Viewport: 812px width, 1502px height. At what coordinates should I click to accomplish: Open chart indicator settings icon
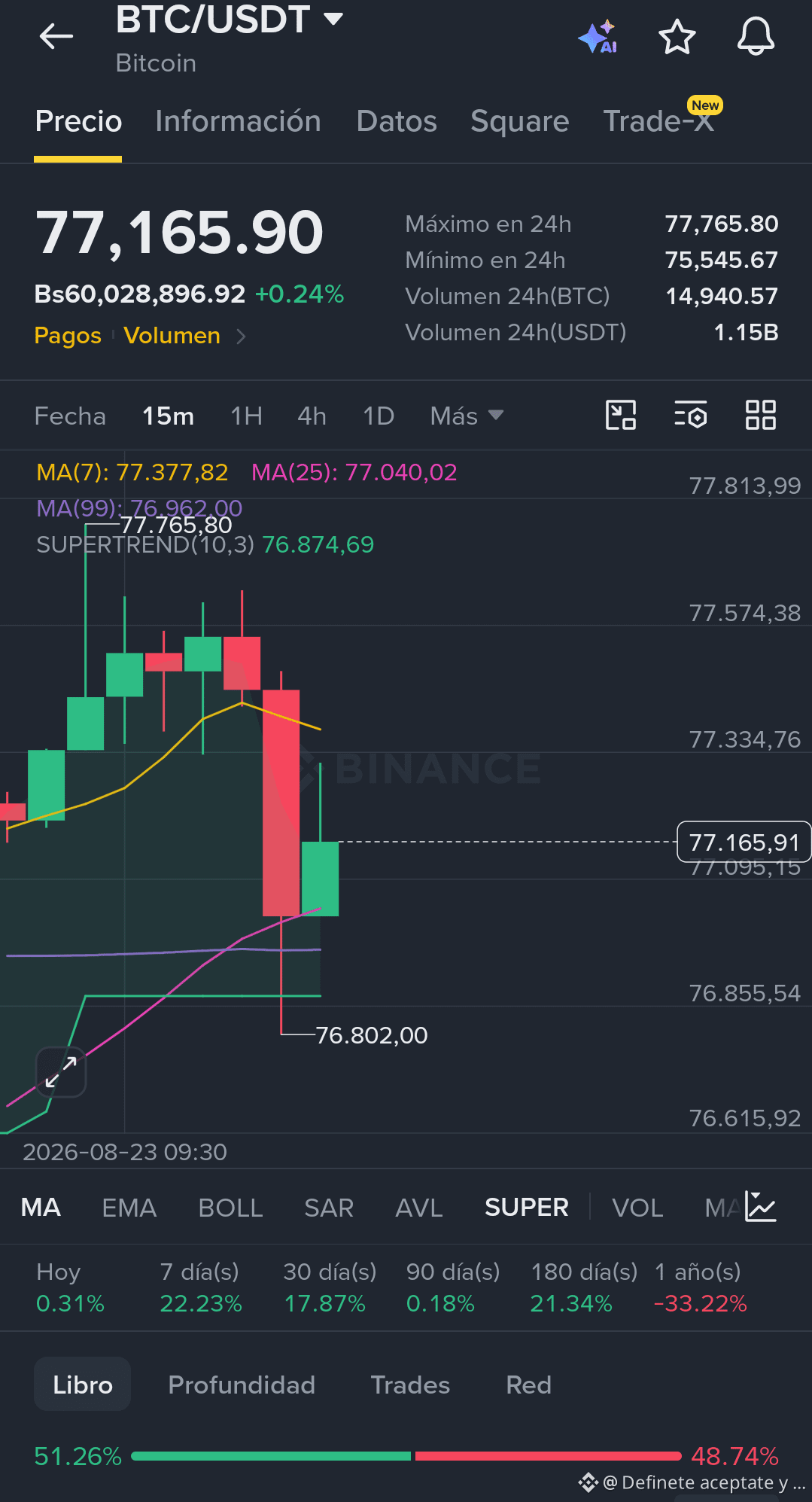(x=690, y=415)
